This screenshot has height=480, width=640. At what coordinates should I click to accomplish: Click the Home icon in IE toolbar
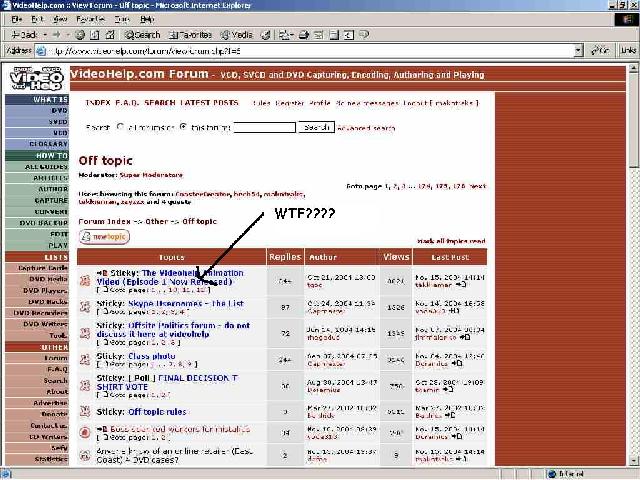pos(110,35)
